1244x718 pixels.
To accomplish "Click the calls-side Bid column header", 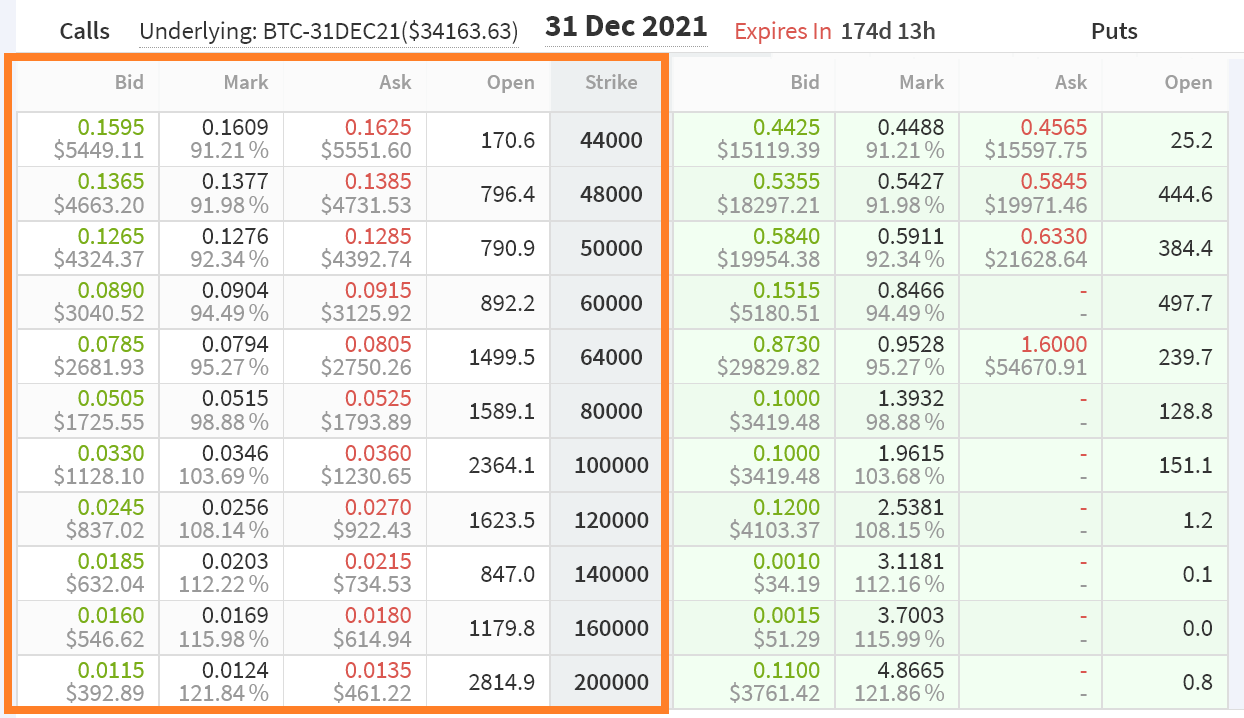I will [129, 83].
